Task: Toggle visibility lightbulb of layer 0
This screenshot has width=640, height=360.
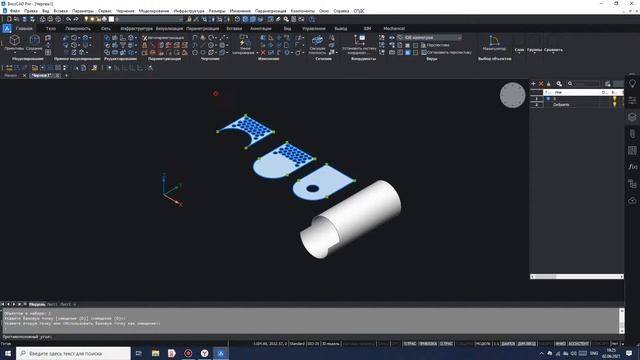Action: tap(614, 99)
